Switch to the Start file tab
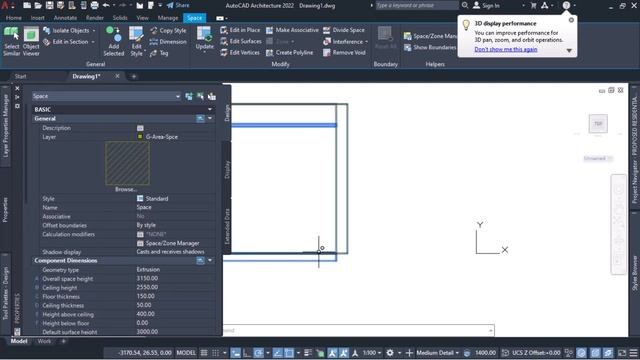The image size is (640, 360). pos(20,76)
